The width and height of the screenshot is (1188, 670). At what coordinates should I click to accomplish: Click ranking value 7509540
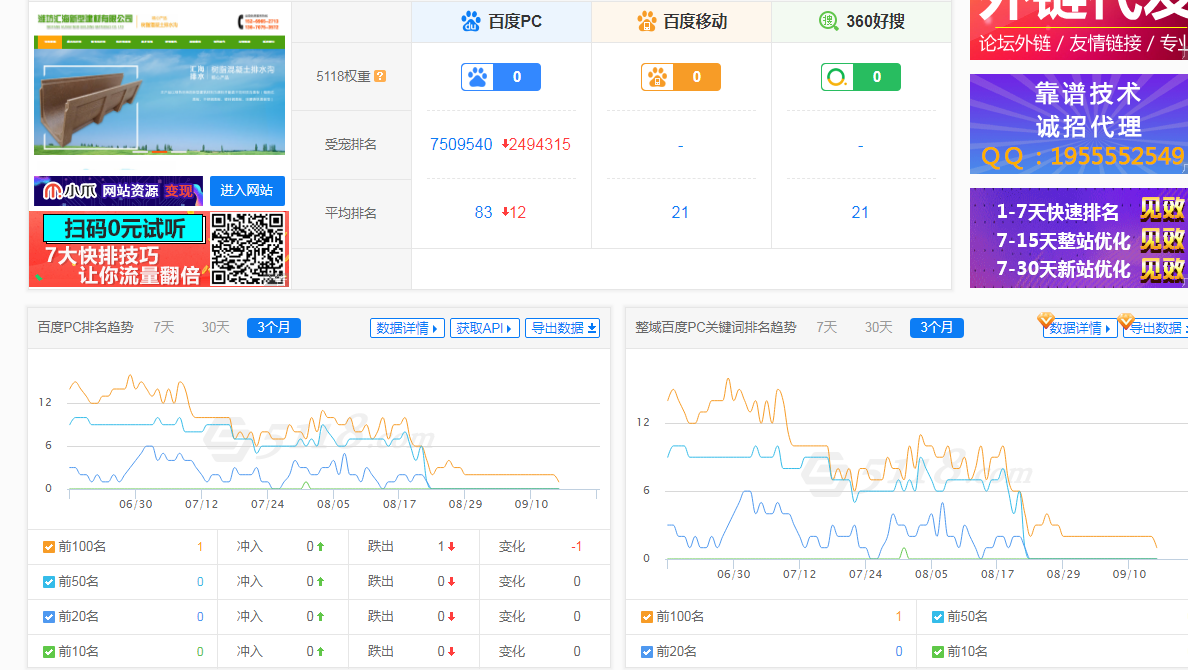pyautogui.click(x=461, y=144)
